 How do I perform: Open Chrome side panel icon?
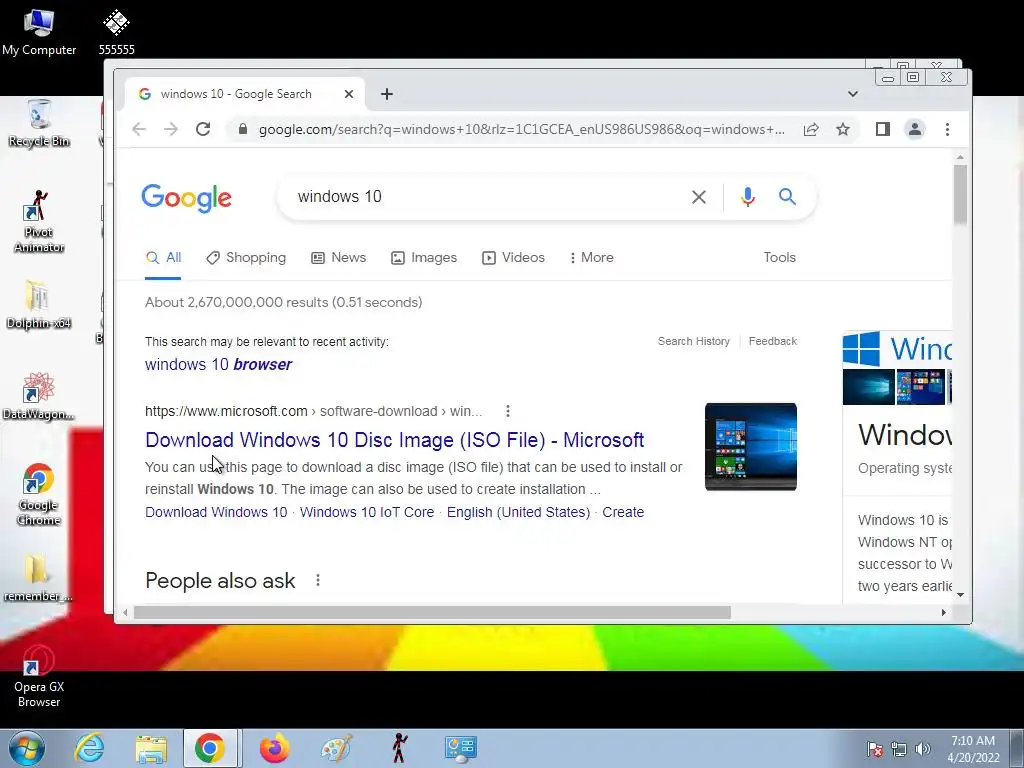click(883, 129)
